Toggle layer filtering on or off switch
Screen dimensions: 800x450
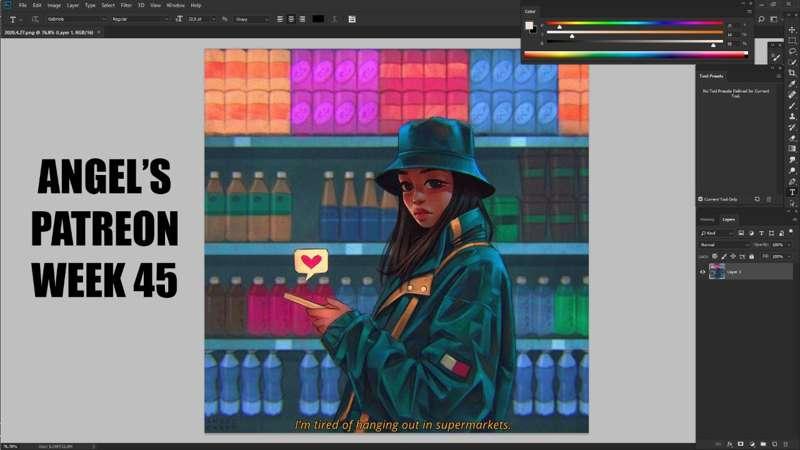790,233
